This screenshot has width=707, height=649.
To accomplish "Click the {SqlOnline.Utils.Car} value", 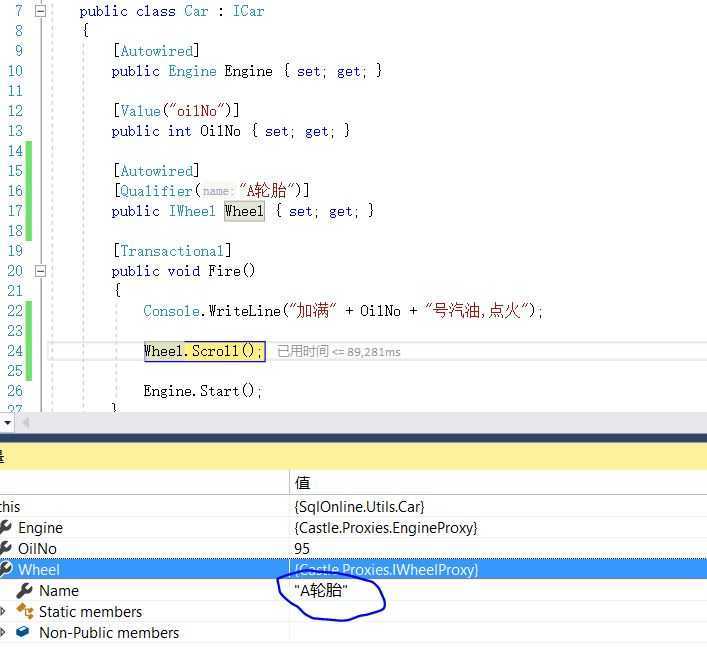I will point(359,506).
